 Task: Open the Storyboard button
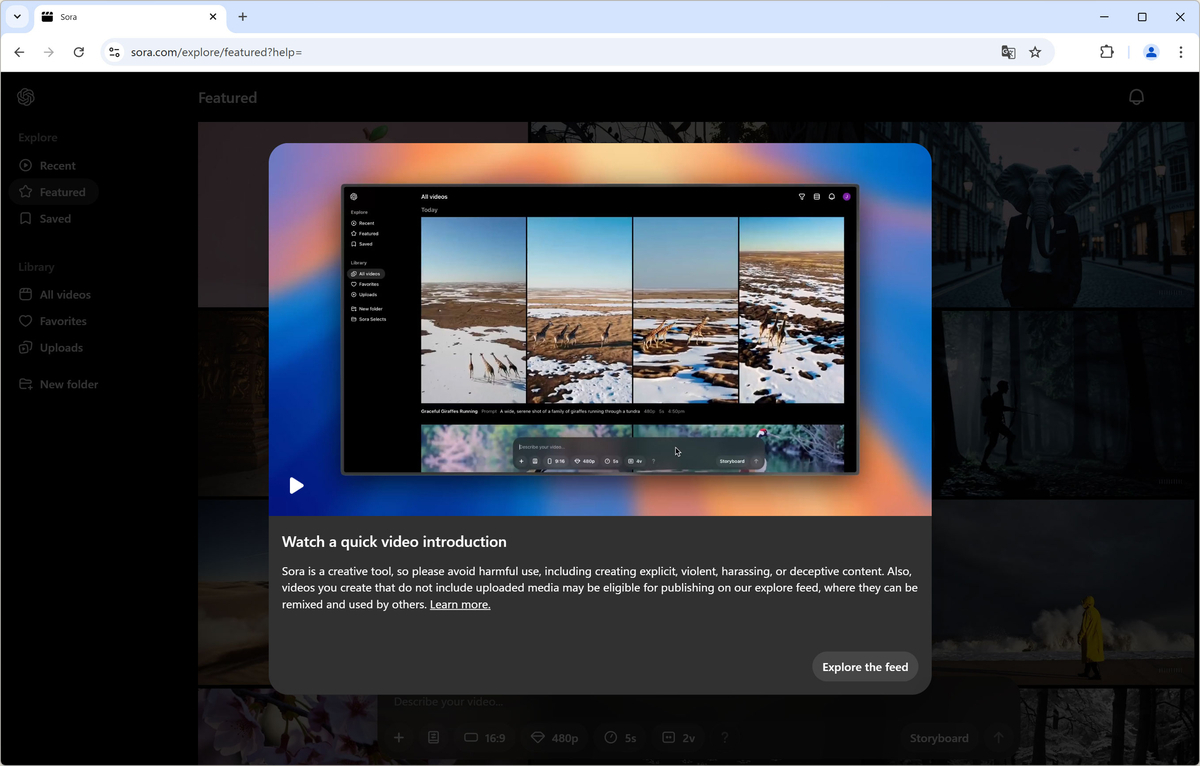[x=939, y=738]
